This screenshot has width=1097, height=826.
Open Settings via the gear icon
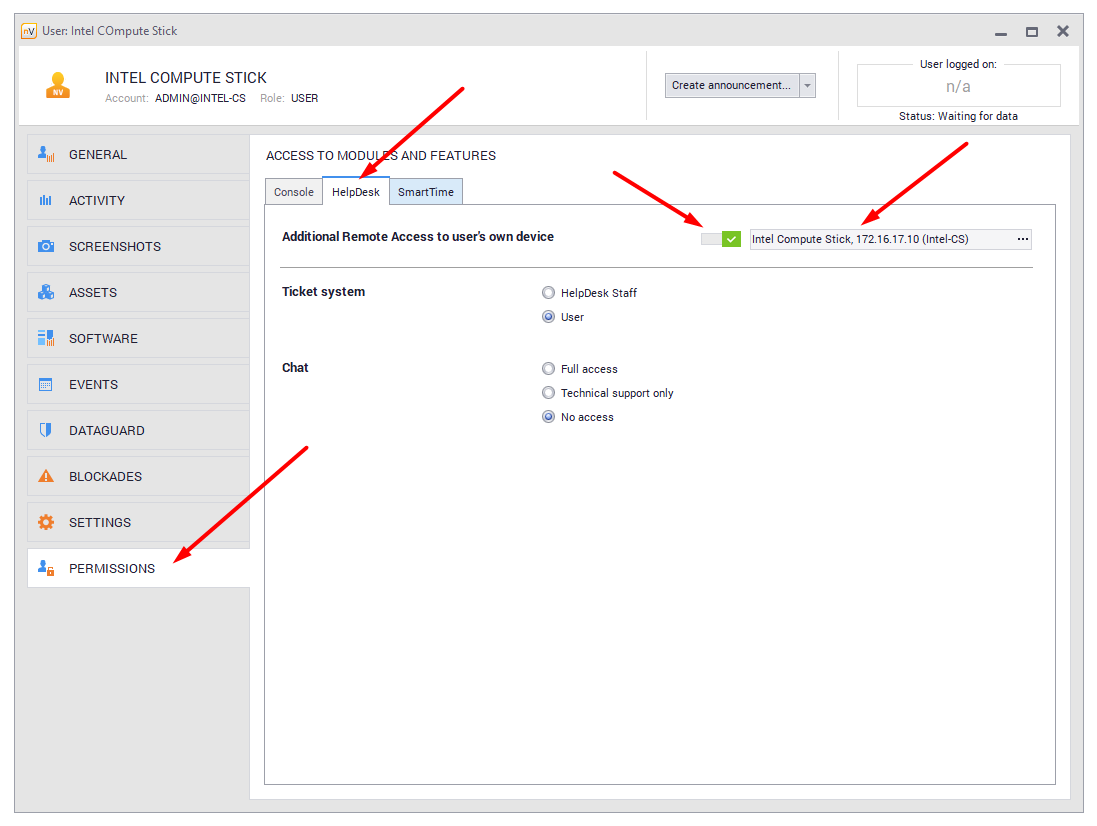[x=46, y=523]
